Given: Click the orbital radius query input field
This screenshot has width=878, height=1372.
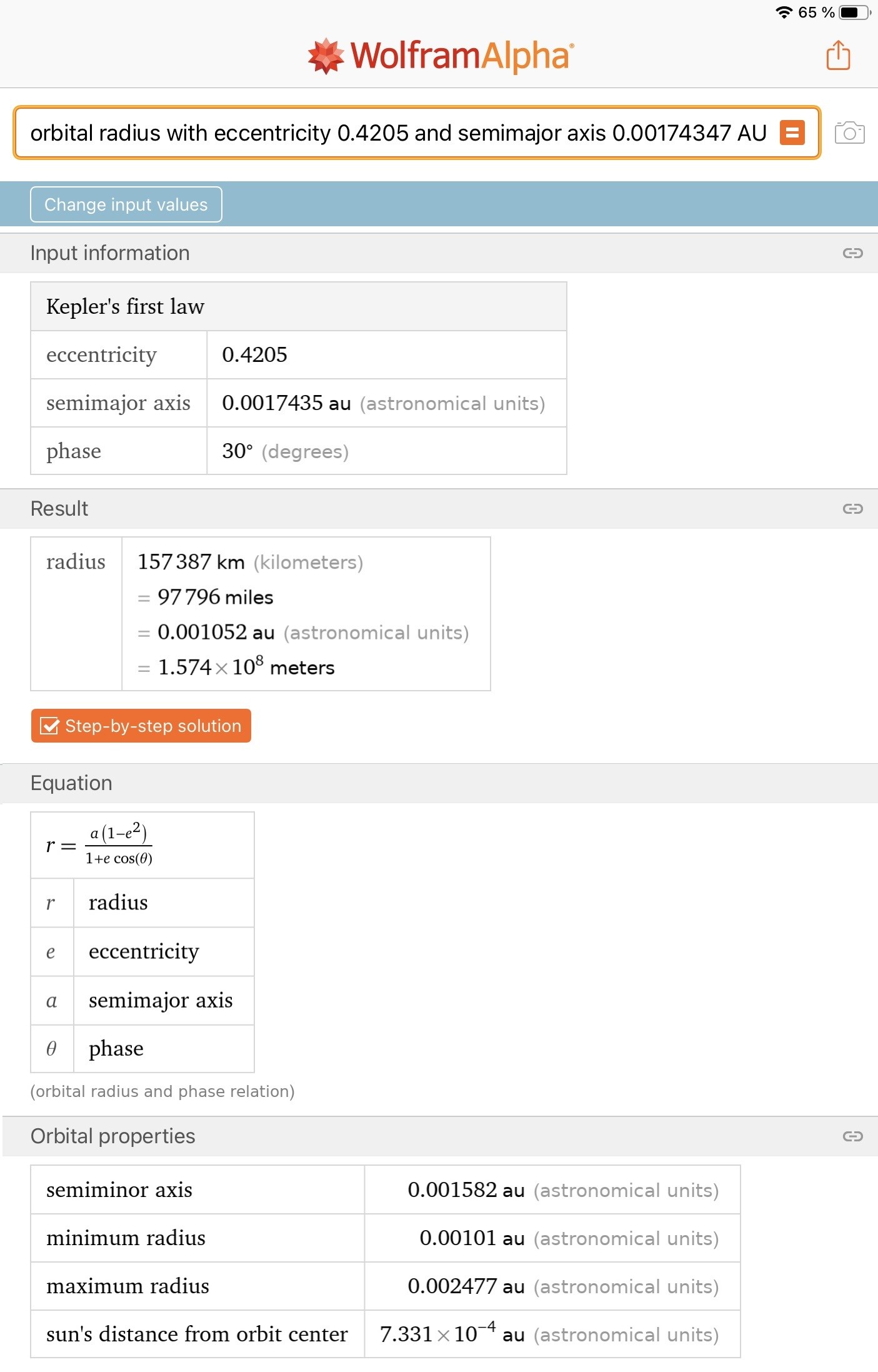Looking at the screenshot, I should tap(398, 133).
